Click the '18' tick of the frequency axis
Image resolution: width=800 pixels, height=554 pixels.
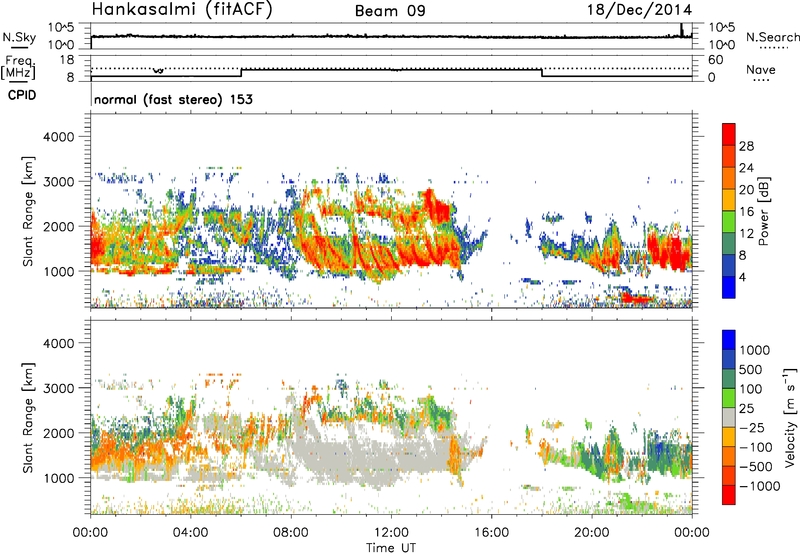point(67,60)
